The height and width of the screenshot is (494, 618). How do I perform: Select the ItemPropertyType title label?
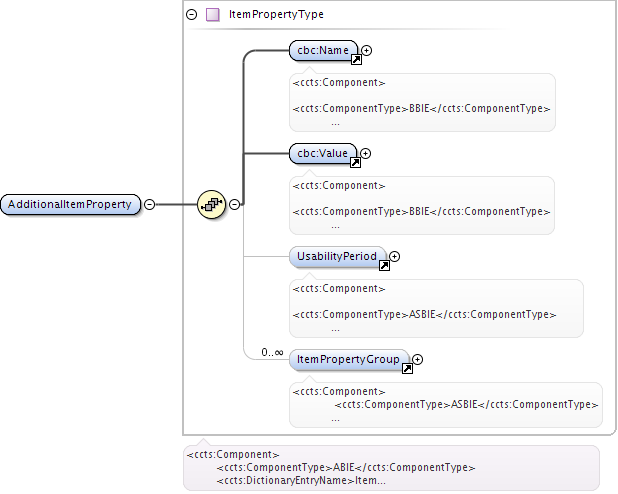coord(276,15)
